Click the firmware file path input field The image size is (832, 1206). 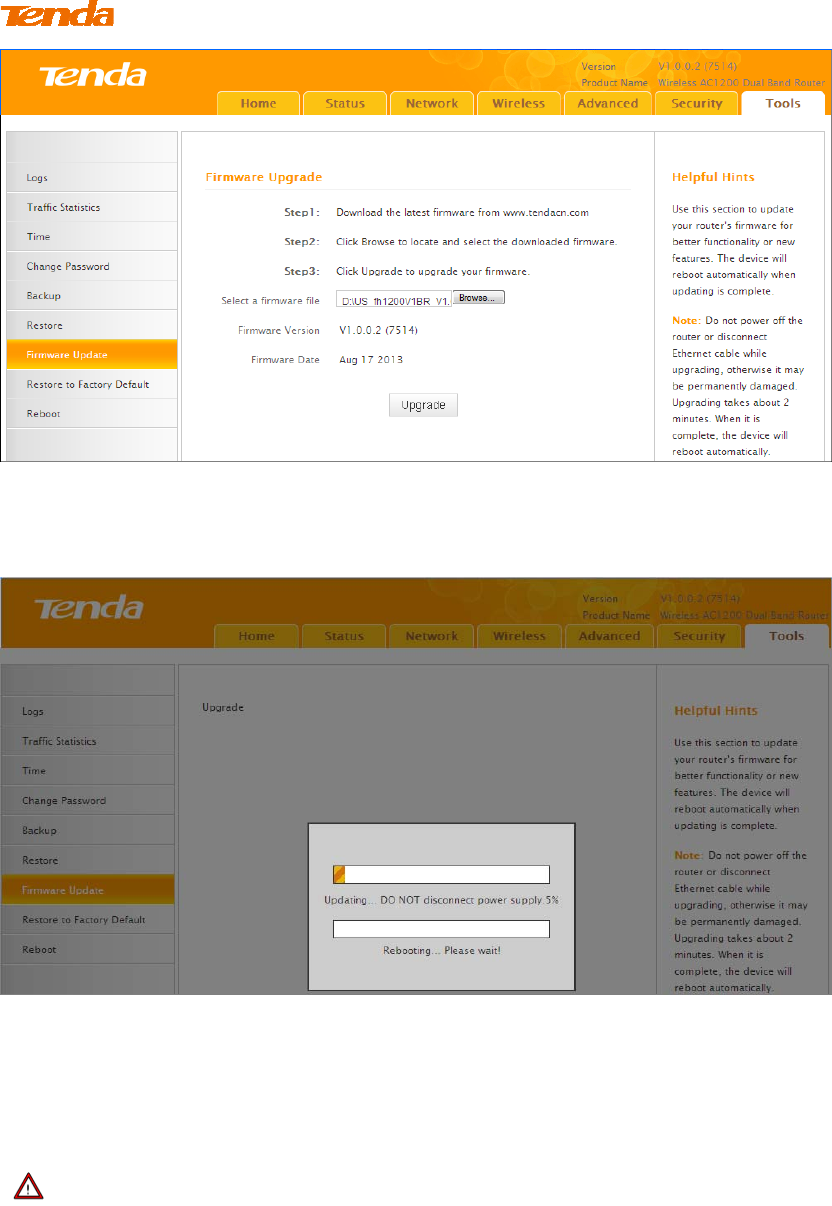[x=394, y=300]
